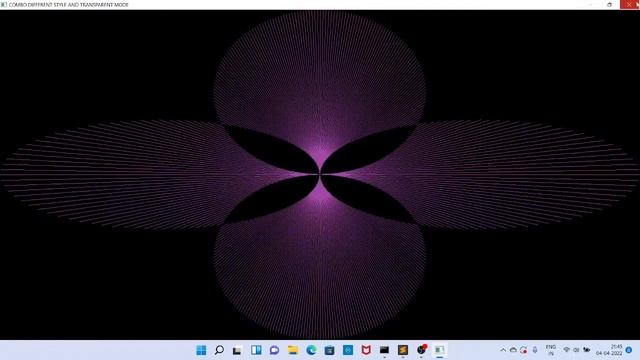Open the Widgets panel icon
The width and height of the screenshot is (640, 360).
(256, 350)
